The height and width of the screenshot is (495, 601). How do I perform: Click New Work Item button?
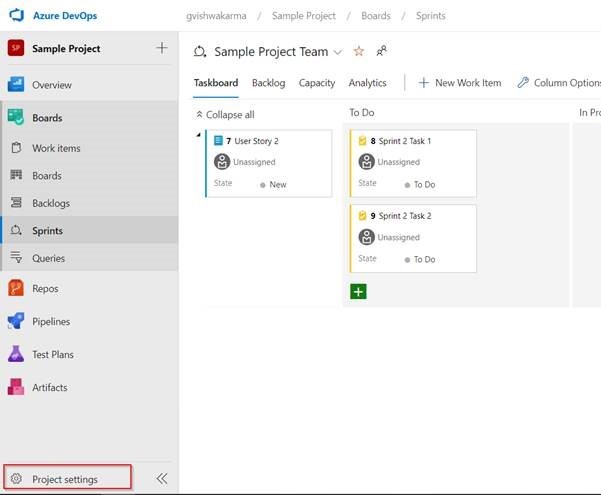[460, 83]
